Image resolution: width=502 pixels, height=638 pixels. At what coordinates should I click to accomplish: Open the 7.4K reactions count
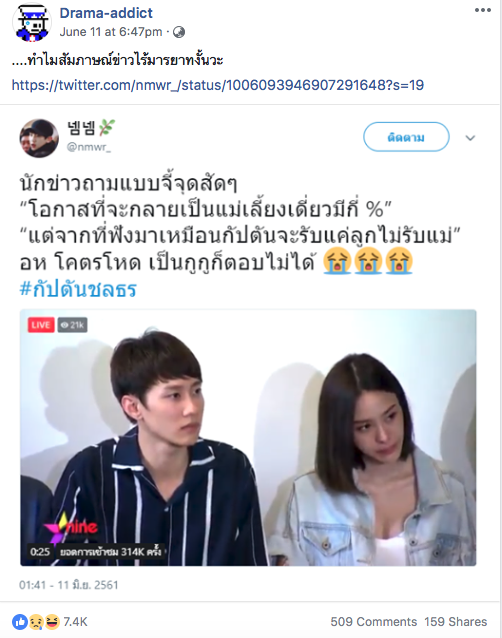pos(75,622)
